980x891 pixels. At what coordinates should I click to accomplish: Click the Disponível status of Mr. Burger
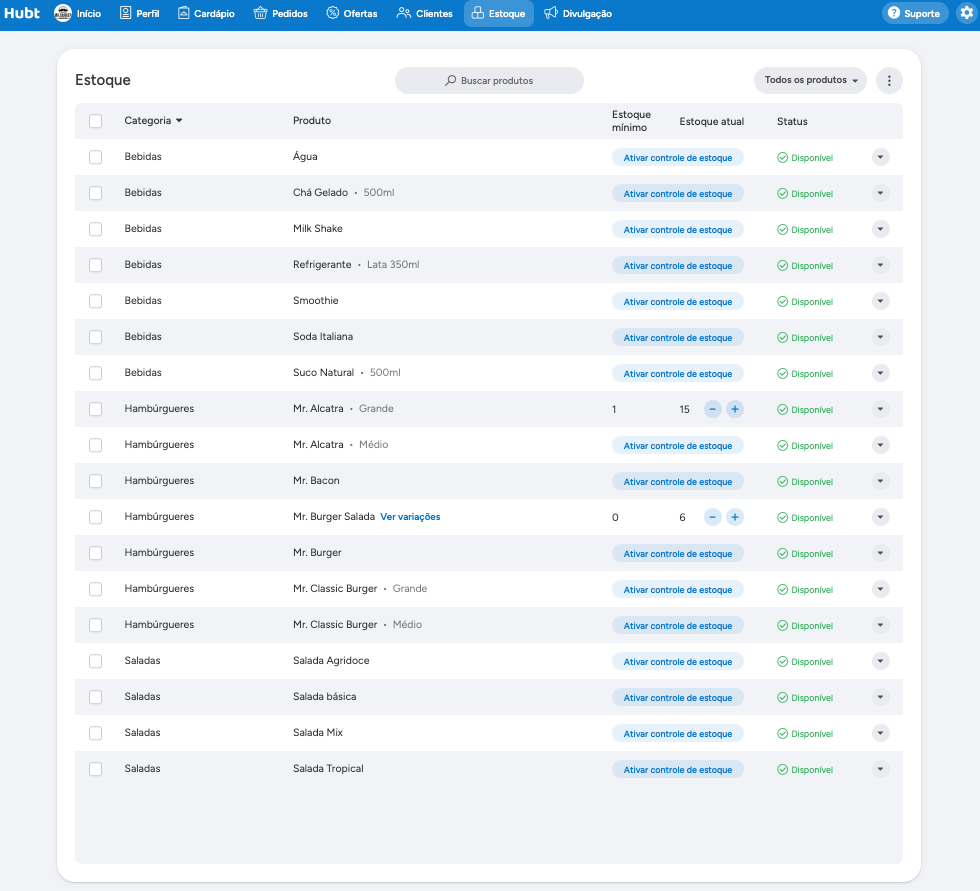pyautogui.click(x=805, y=554)
